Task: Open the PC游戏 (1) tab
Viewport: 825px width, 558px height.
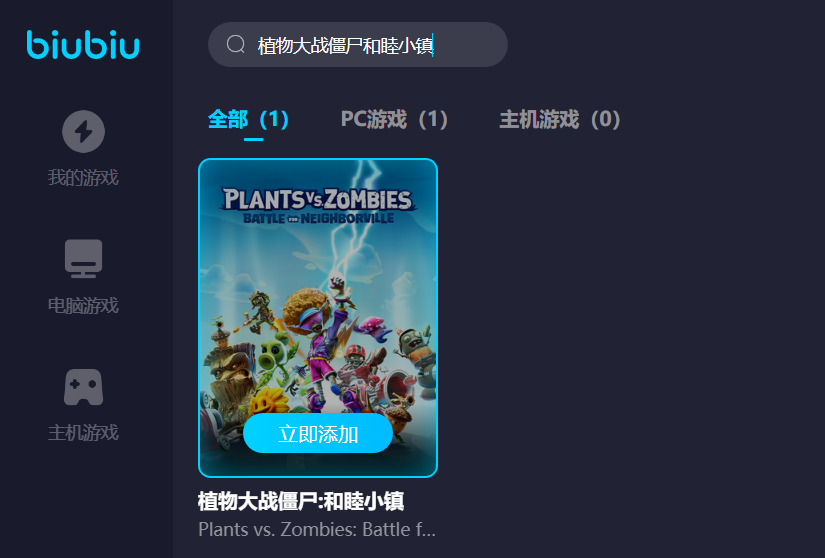Action: (x=394, y=119)
